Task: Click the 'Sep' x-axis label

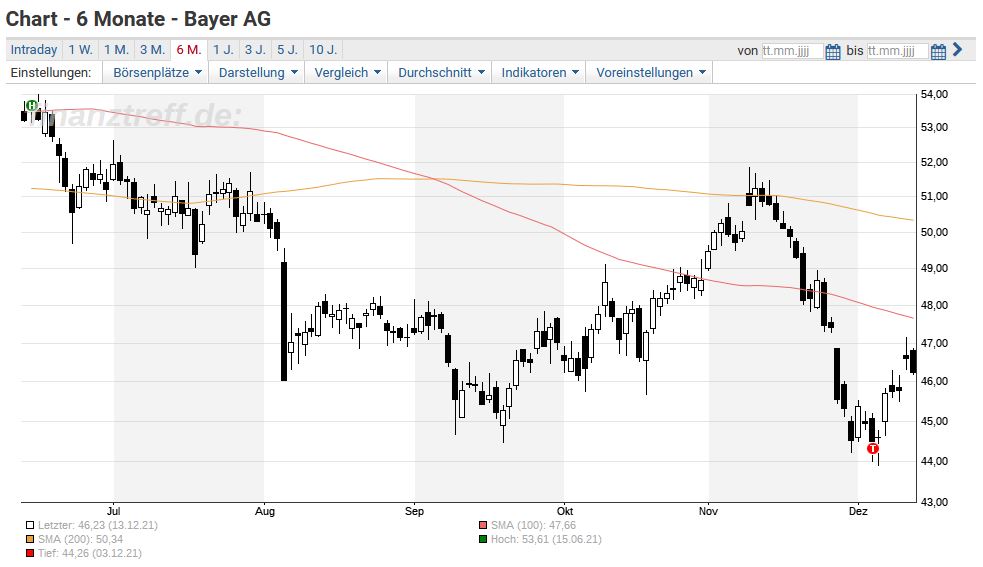Action: tap(414, 511)
